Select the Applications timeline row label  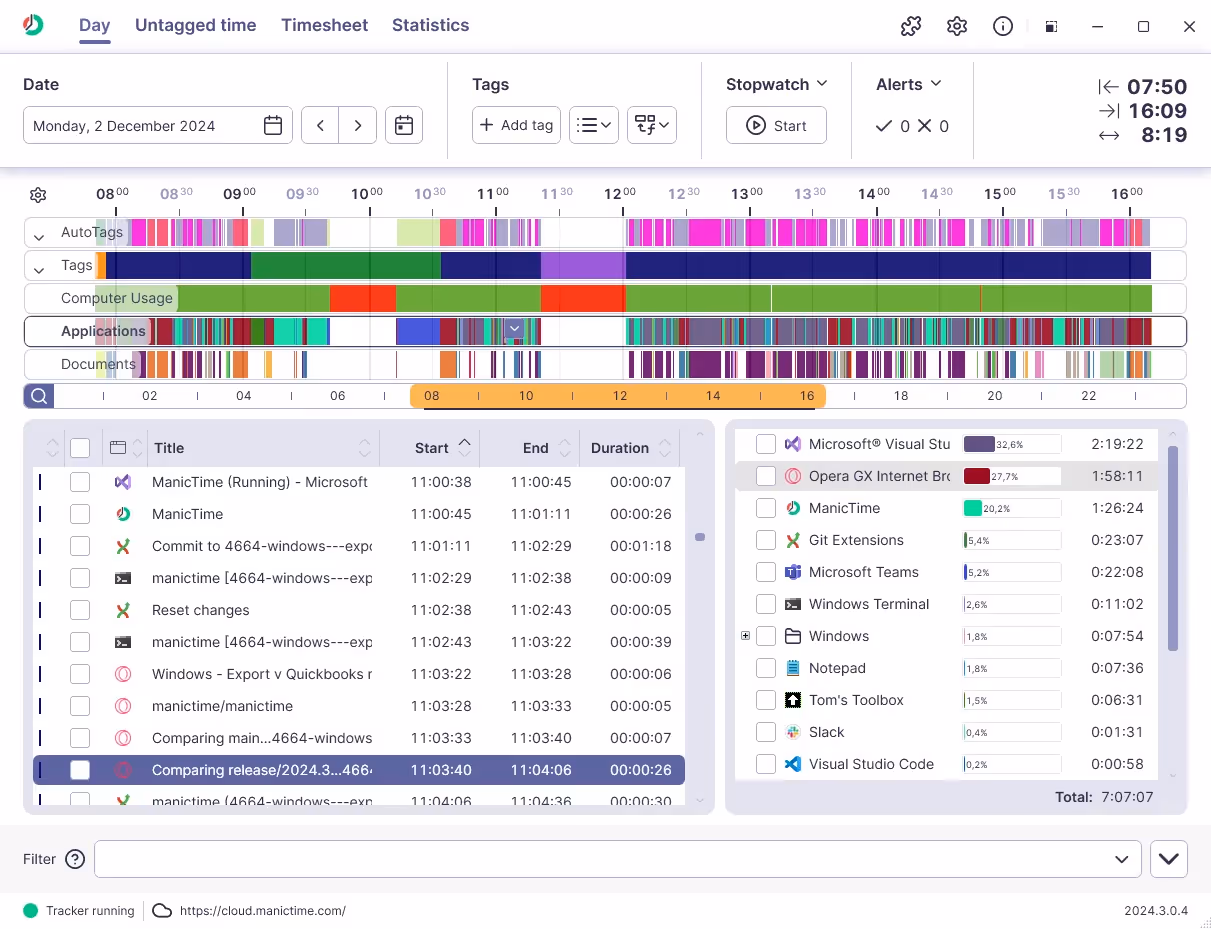point(103,331)
